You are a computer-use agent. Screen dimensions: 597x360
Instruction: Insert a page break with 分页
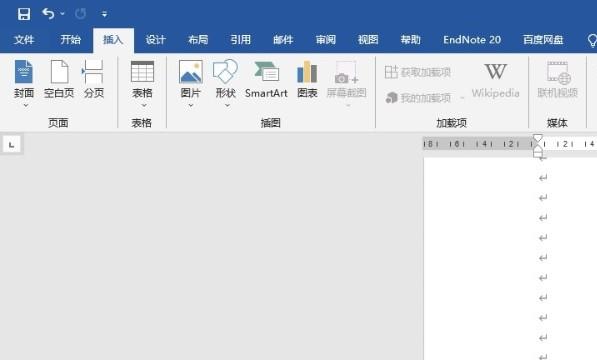coord(94,80)
